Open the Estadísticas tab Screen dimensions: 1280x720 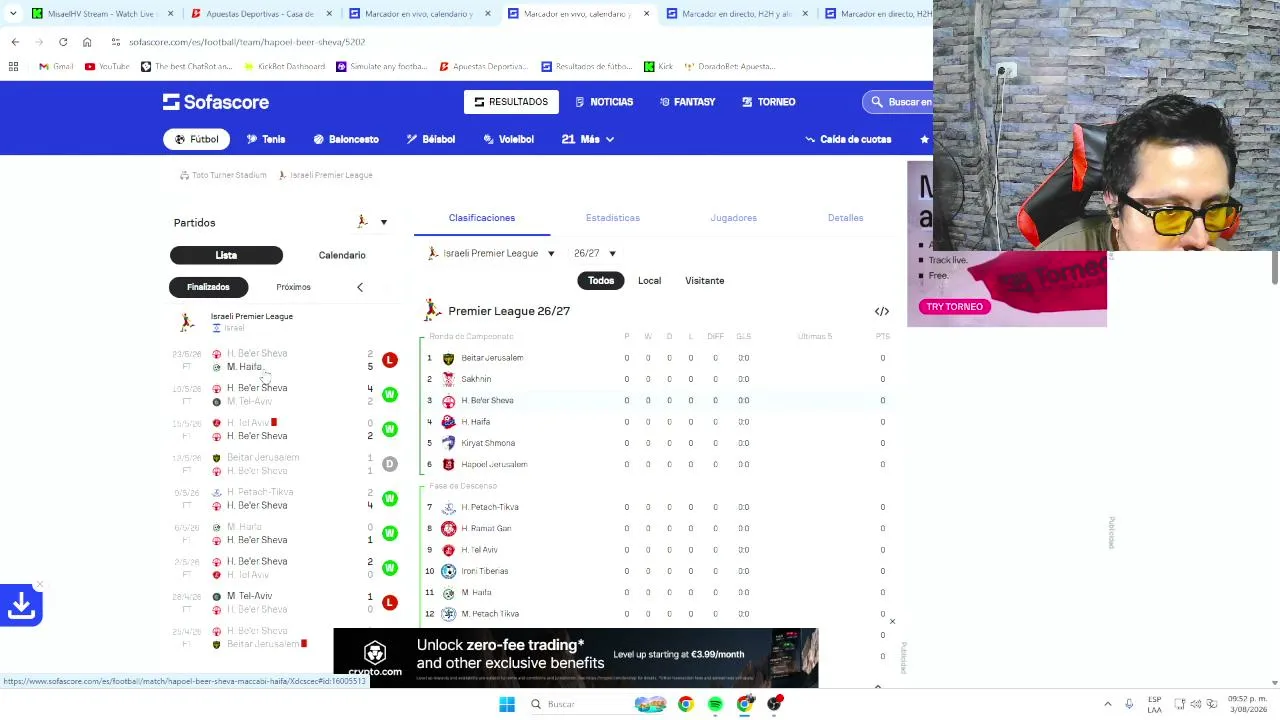[613, 218]
